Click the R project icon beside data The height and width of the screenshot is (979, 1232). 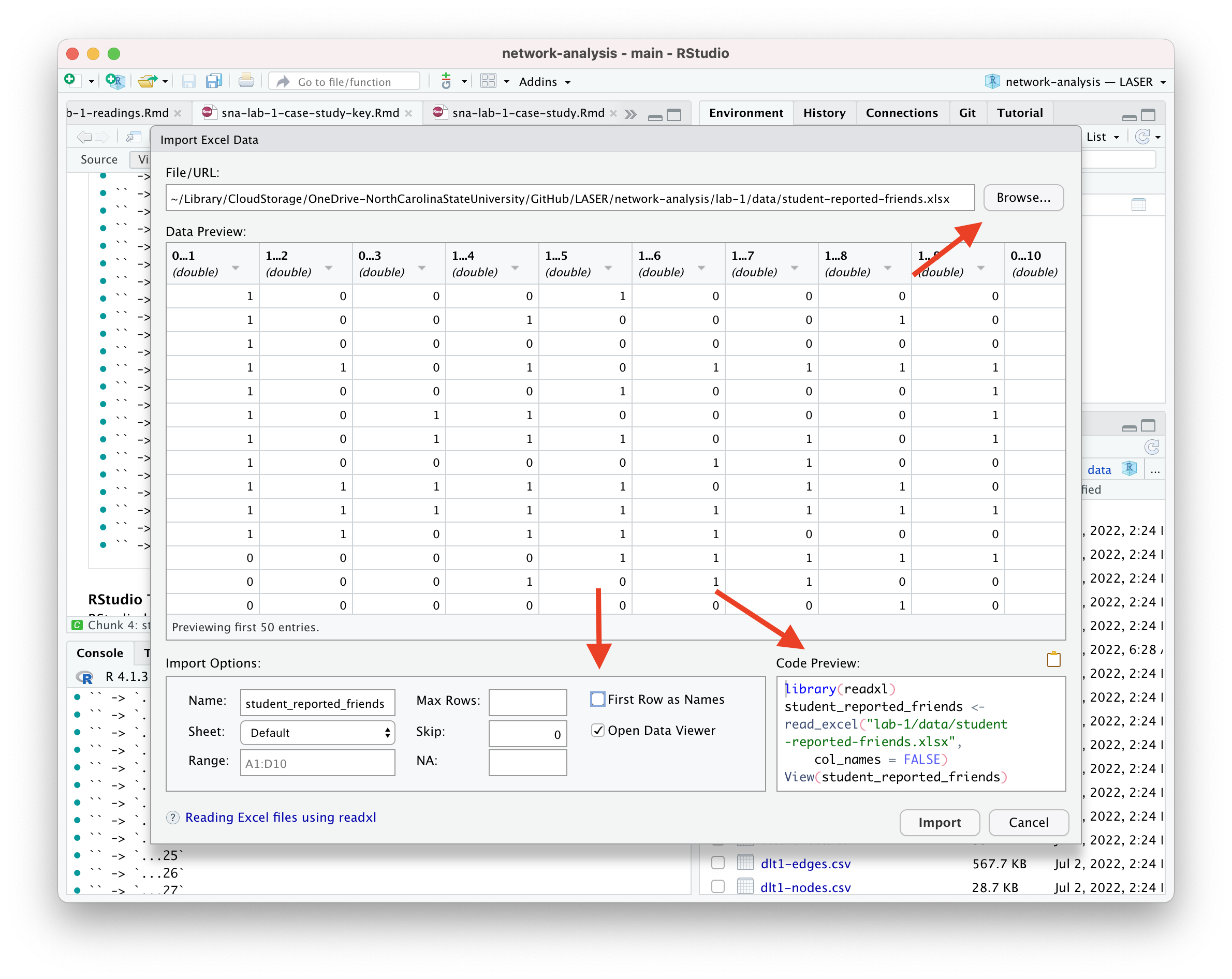1128,469
